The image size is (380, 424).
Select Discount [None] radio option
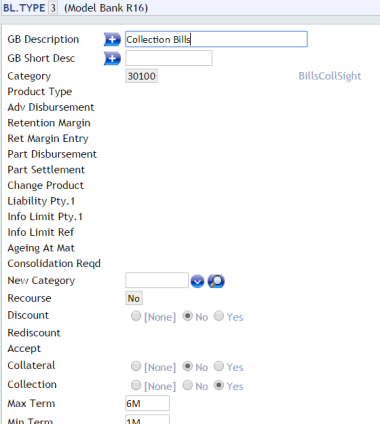point(136,316)
